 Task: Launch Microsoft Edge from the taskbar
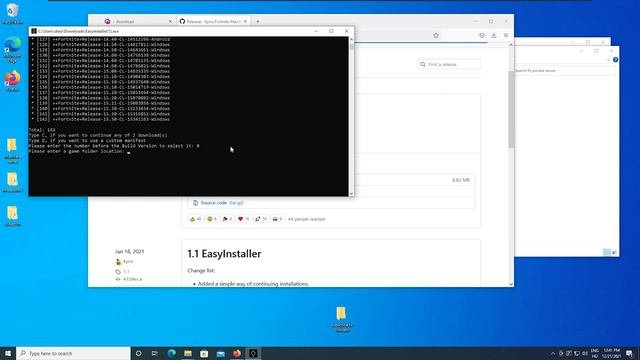click(x=171, y=353)
